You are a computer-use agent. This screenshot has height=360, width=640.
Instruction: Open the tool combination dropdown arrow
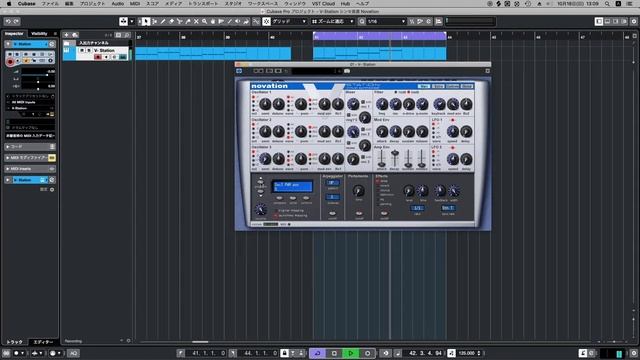point(131,21)
